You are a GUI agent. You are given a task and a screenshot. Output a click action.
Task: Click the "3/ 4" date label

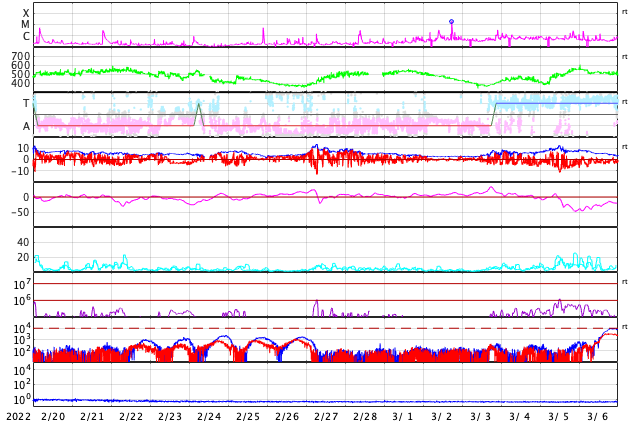tap(520, 417)
